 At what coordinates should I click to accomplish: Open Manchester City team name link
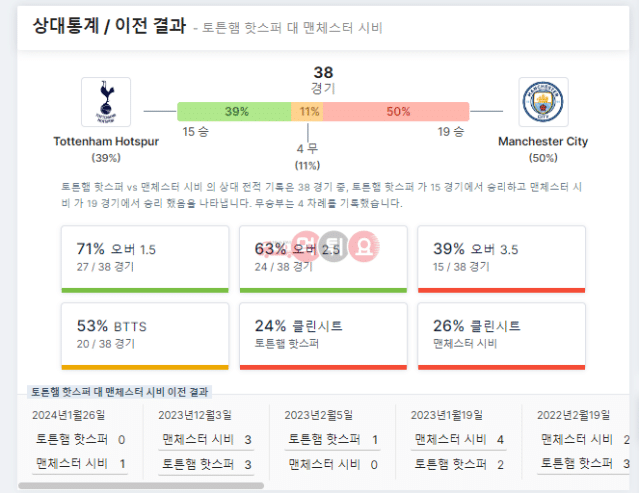tap(543, 141)
